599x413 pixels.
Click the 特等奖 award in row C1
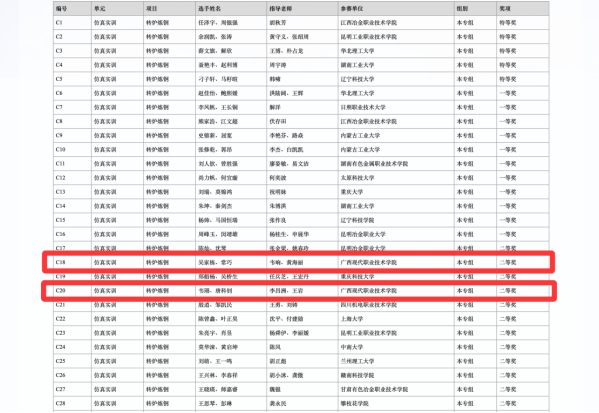508,23
